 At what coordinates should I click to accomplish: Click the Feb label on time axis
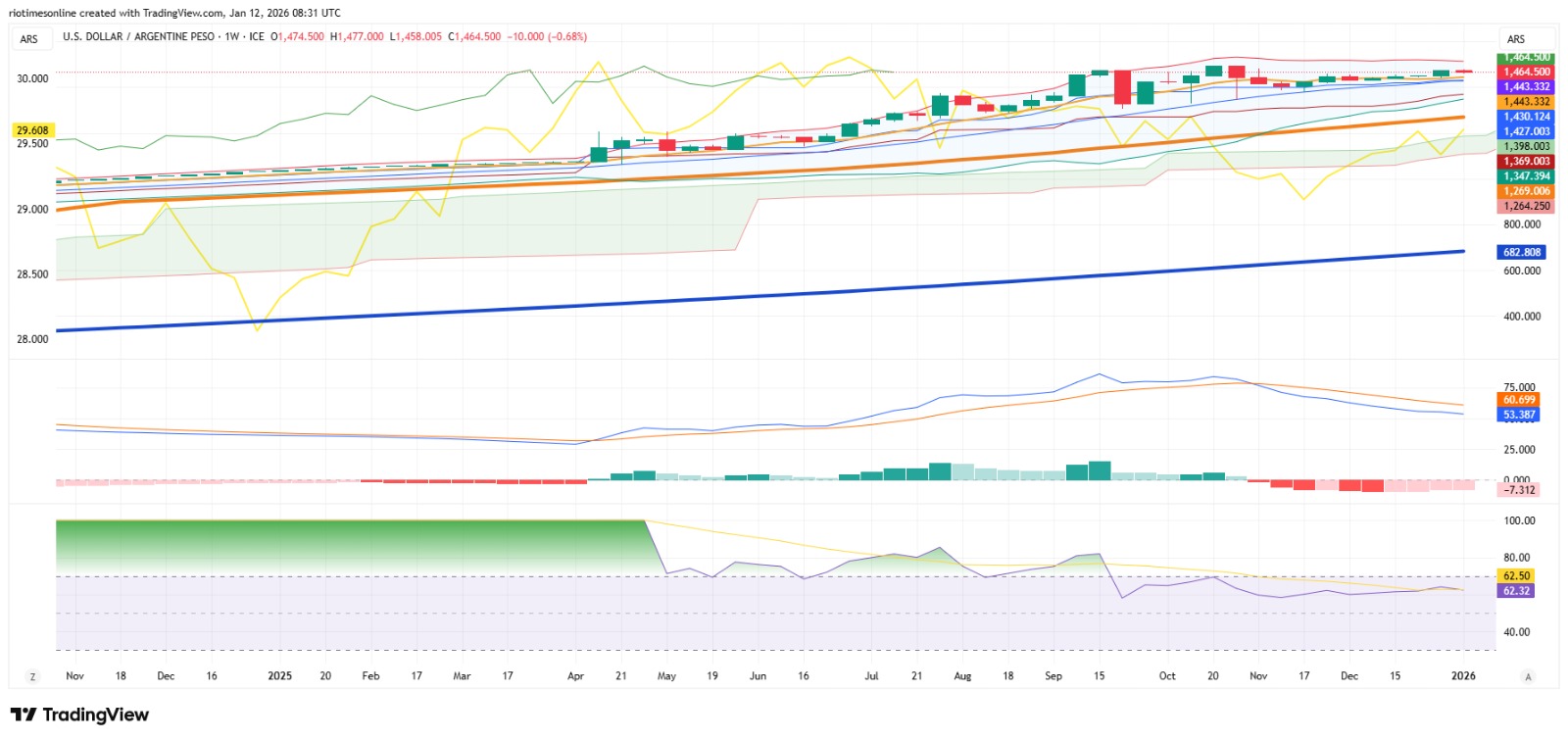(x=370, y=676)
